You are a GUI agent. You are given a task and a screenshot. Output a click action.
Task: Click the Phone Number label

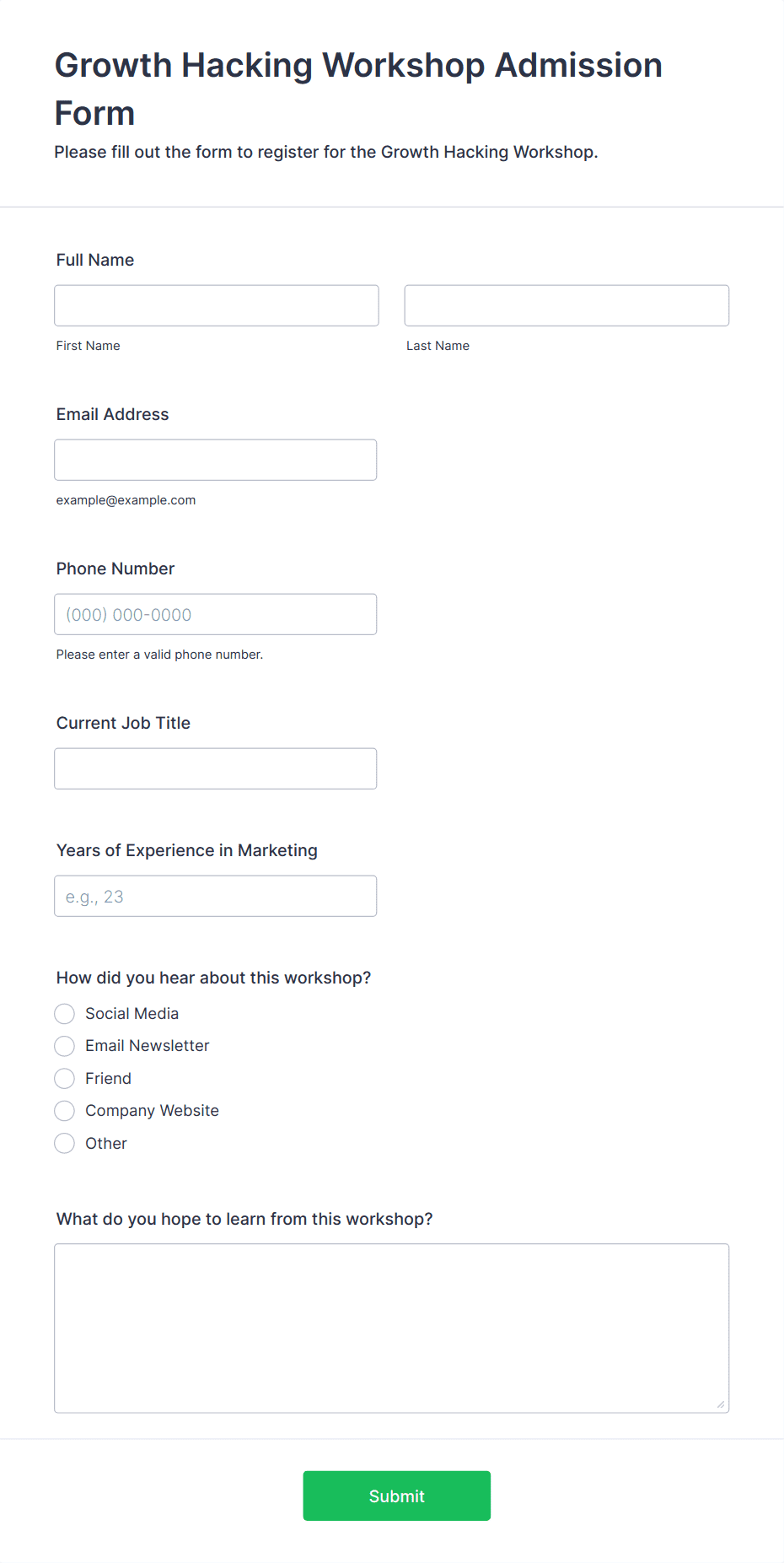[115, 569]
